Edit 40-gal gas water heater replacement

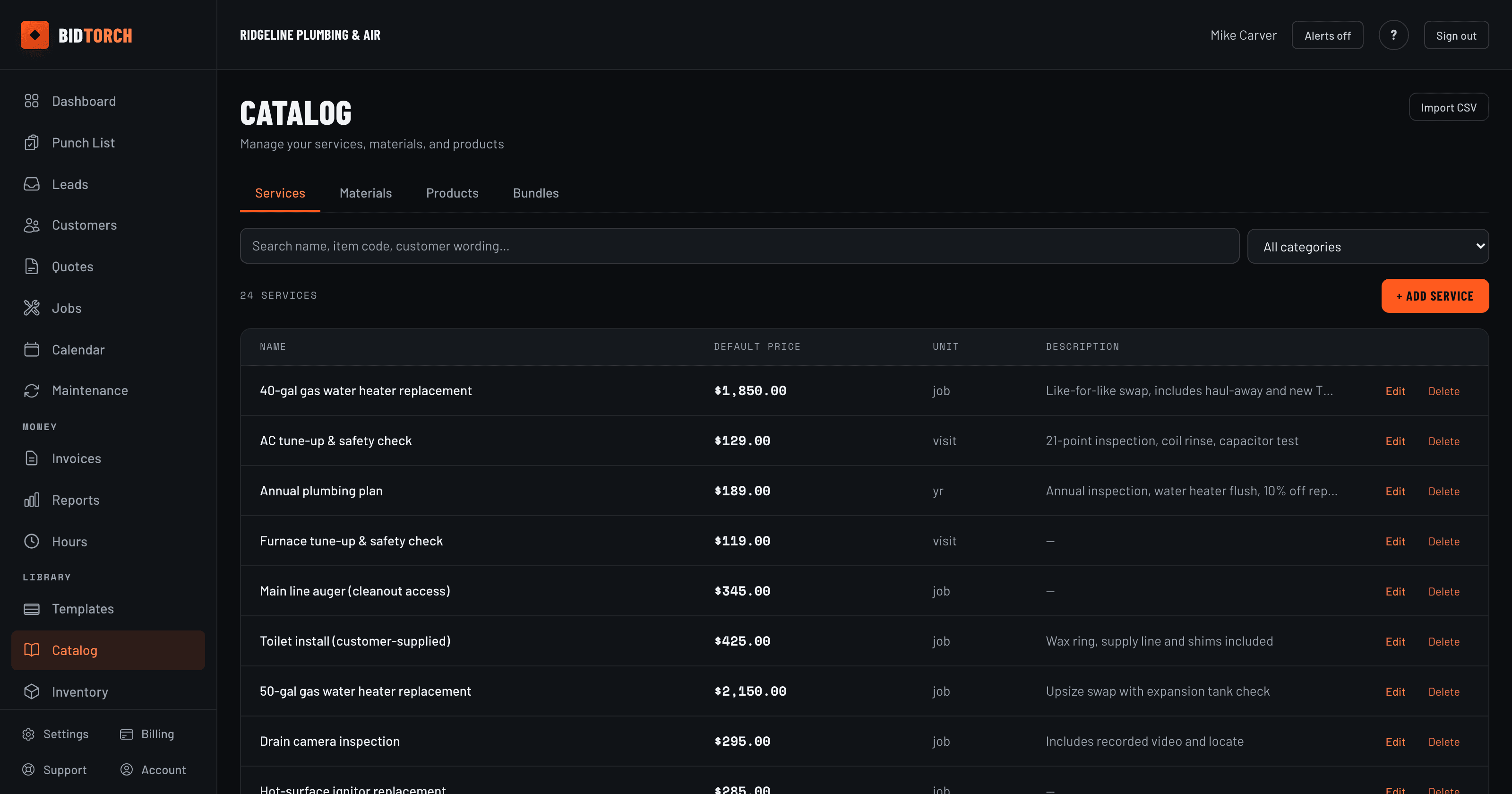click(x=1395, y=391)
